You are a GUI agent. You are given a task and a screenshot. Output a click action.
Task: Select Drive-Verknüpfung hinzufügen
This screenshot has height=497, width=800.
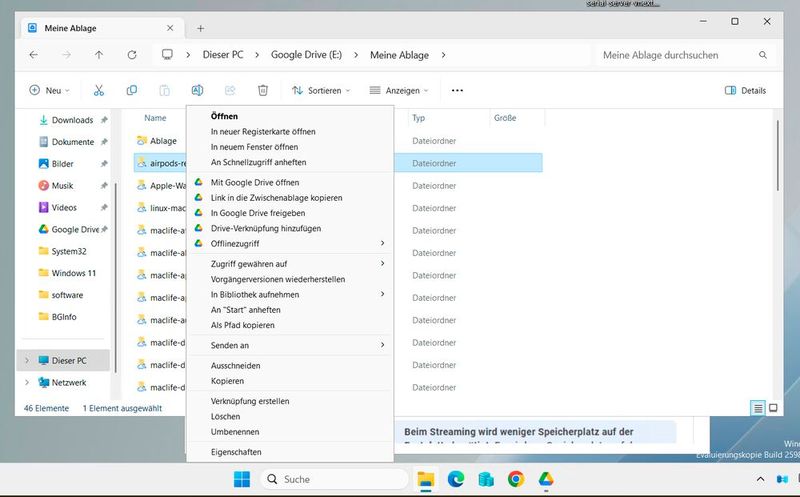[x=290, y=228]
